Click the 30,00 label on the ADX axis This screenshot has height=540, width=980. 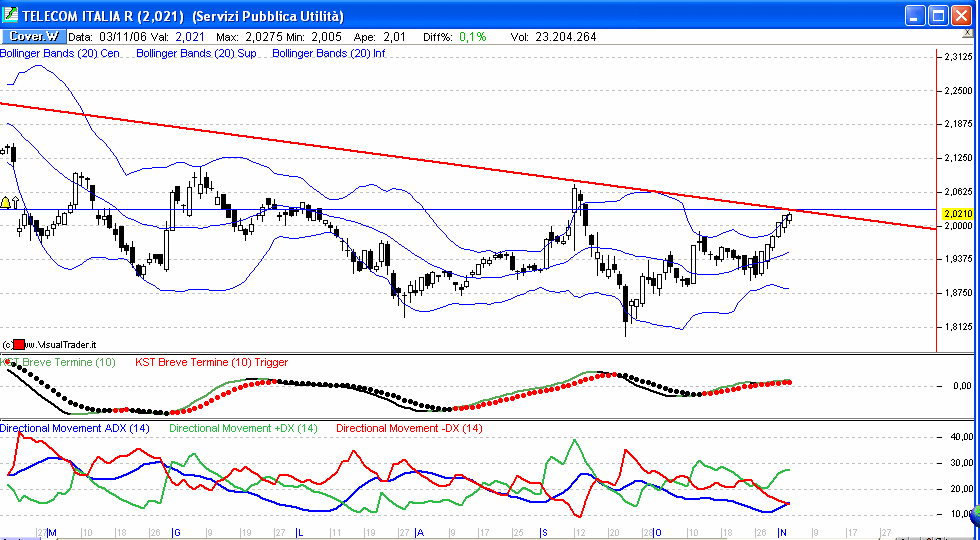[961, 462]
